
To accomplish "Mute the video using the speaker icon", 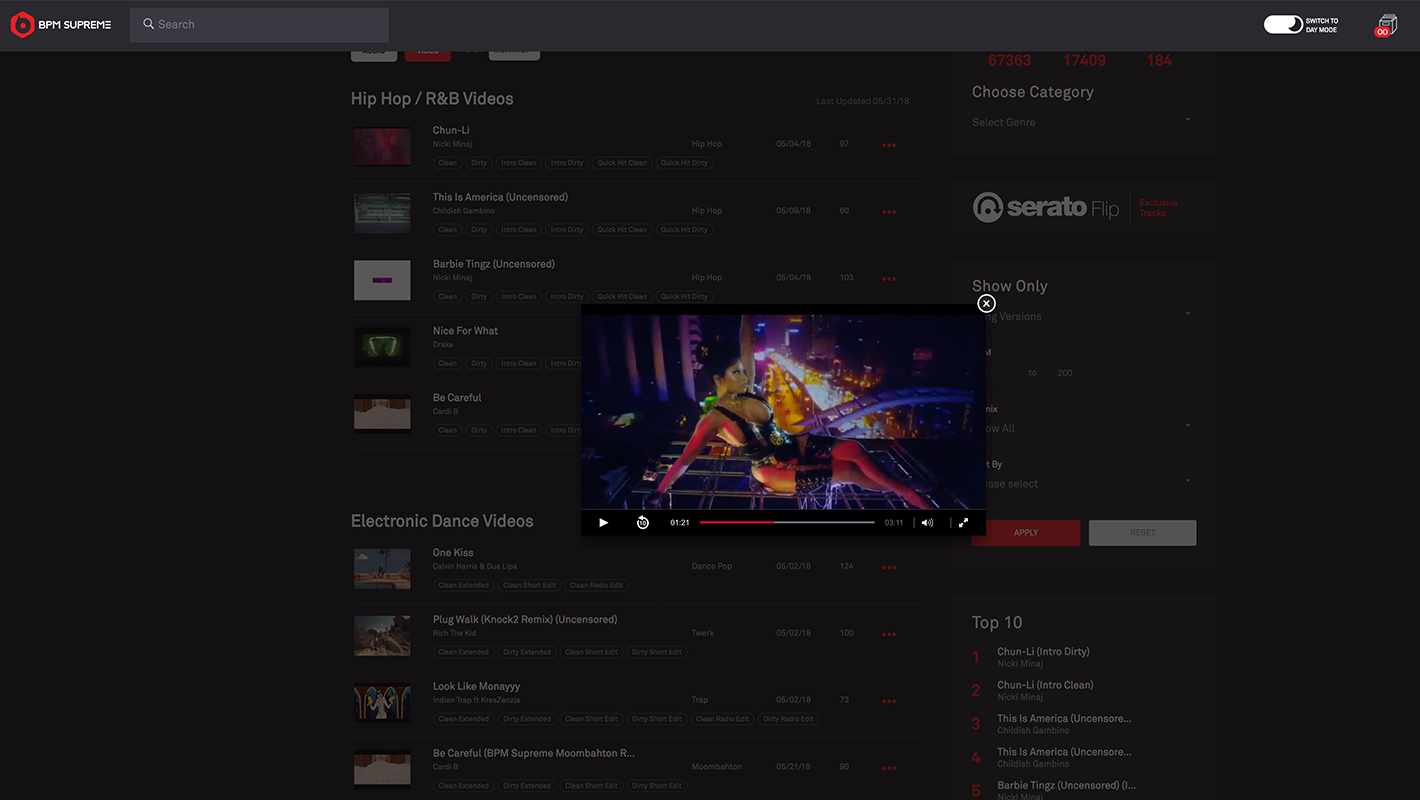I will (x=927, y=523).
